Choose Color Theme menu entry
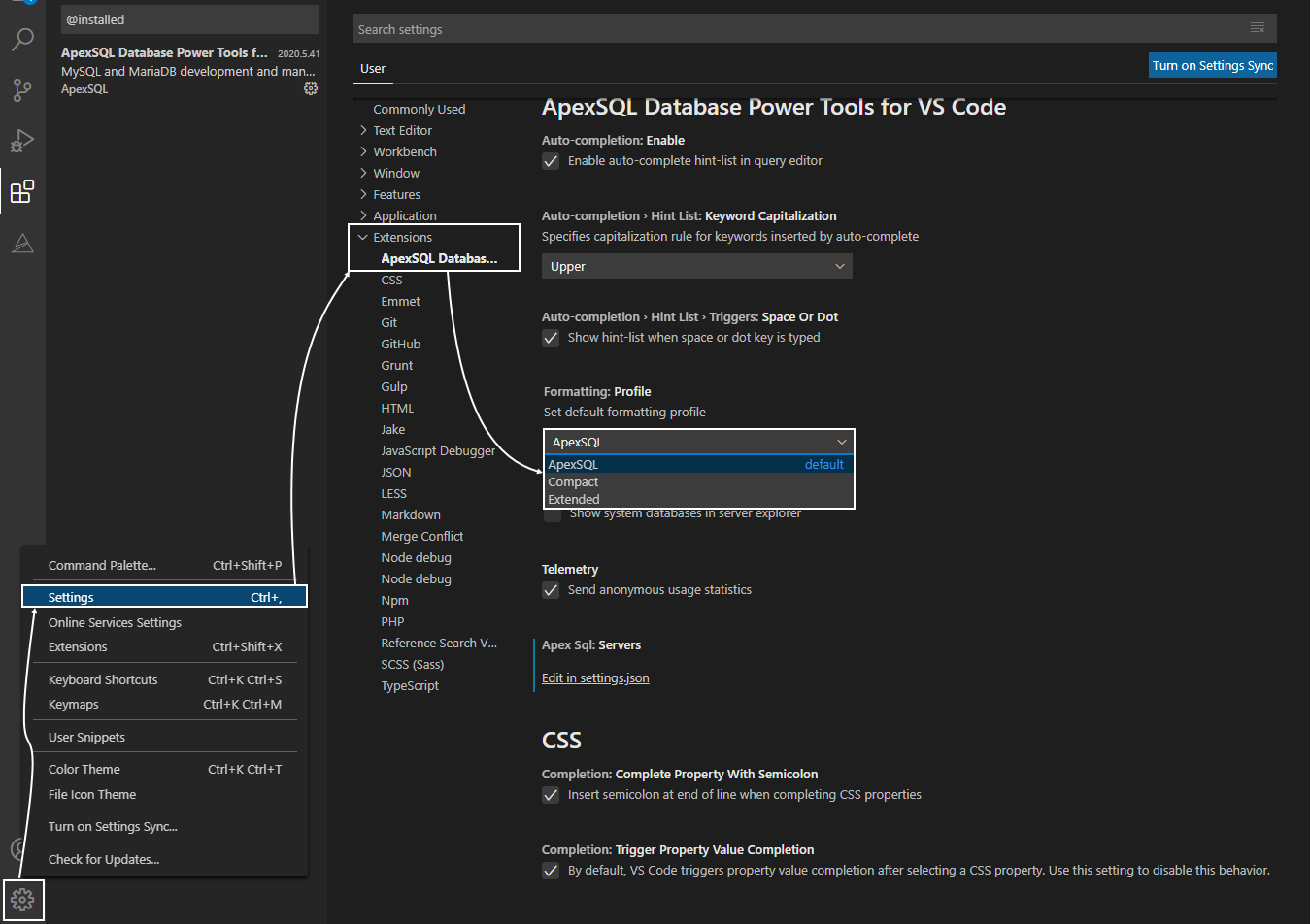This screenshot has width=1310, height=924. coord(165,770)
